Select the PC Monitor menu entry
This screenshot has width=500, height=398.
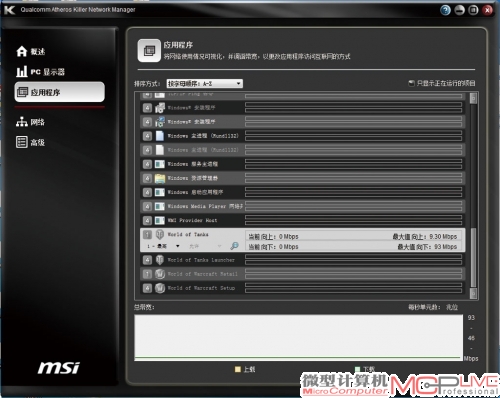(x=41, y=72)
